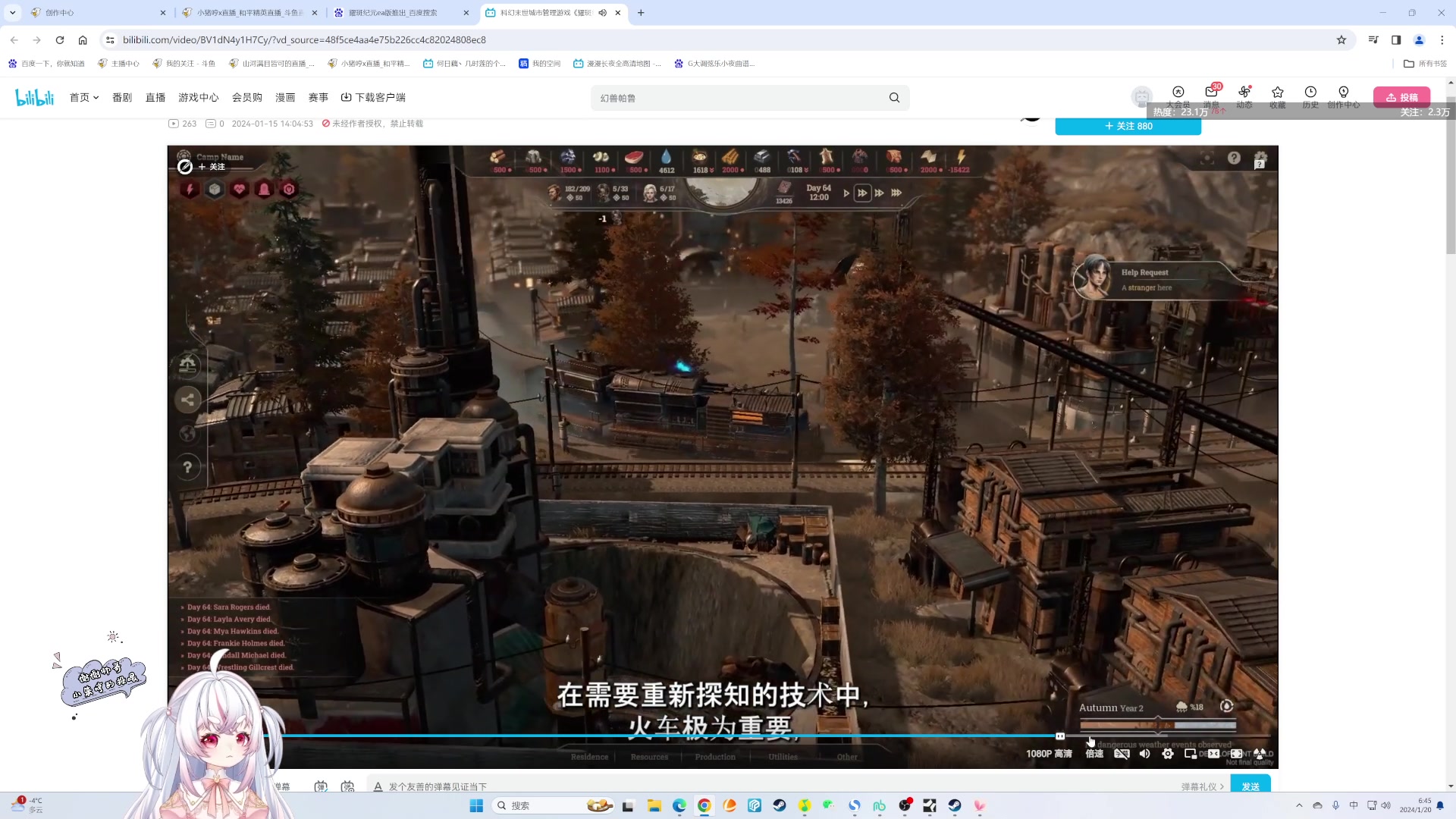Viewport: 1456px width, 819px height.
Task: Open the 收藏 favorites star icon
Action: (1278, 96)
